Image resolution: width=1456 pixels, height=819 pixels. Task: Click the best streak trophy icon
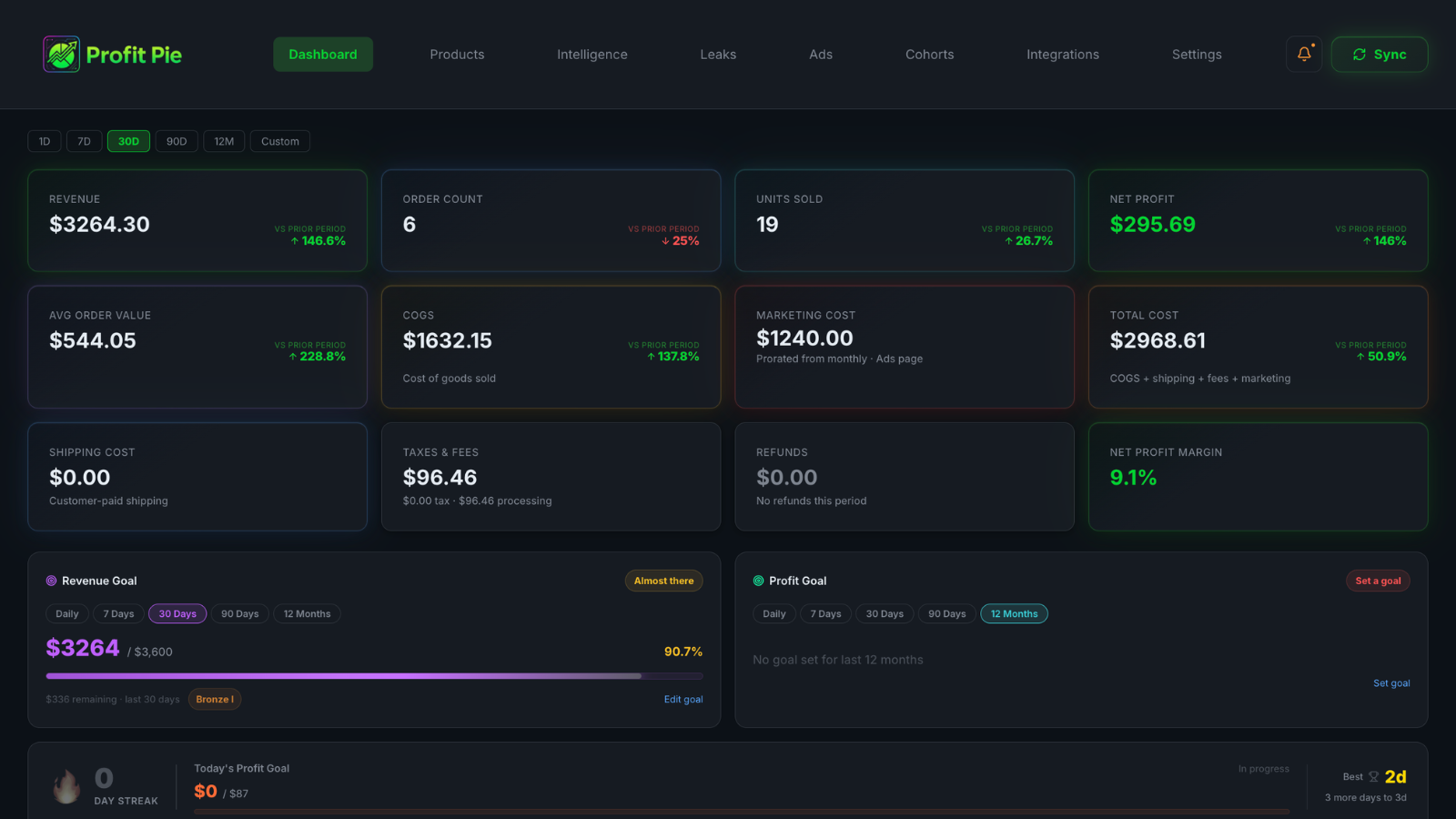point(1373,777)
